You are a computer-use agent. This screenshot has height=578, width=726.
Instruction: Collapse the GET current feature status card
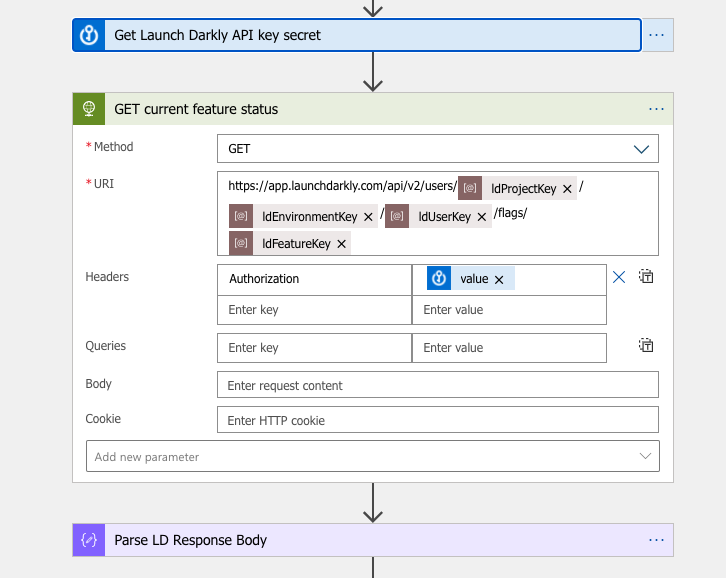point(373,109)
